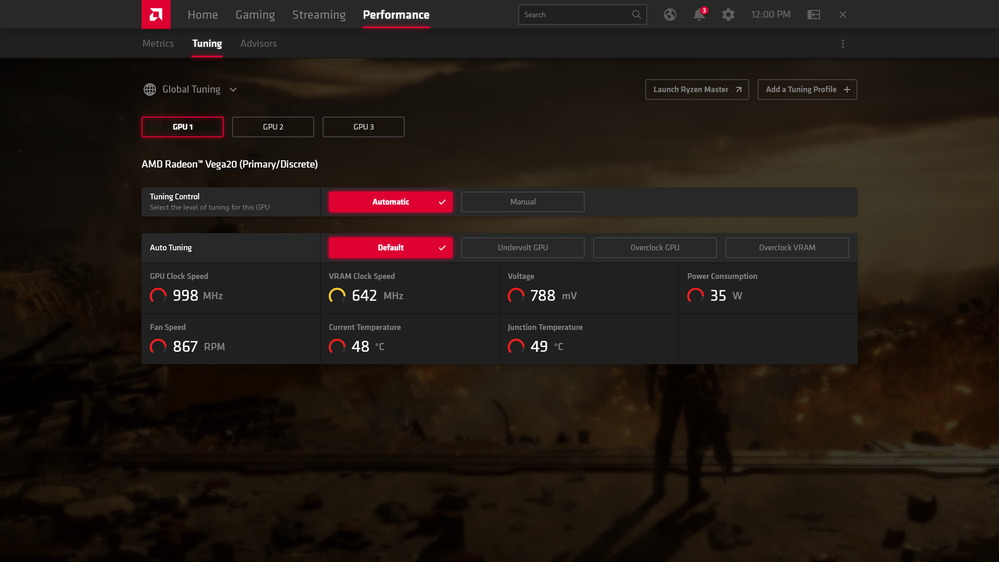This screenshot has height=562, width=999.
Task: Click the 12:00 PM clock
Action: coord(771,15)
